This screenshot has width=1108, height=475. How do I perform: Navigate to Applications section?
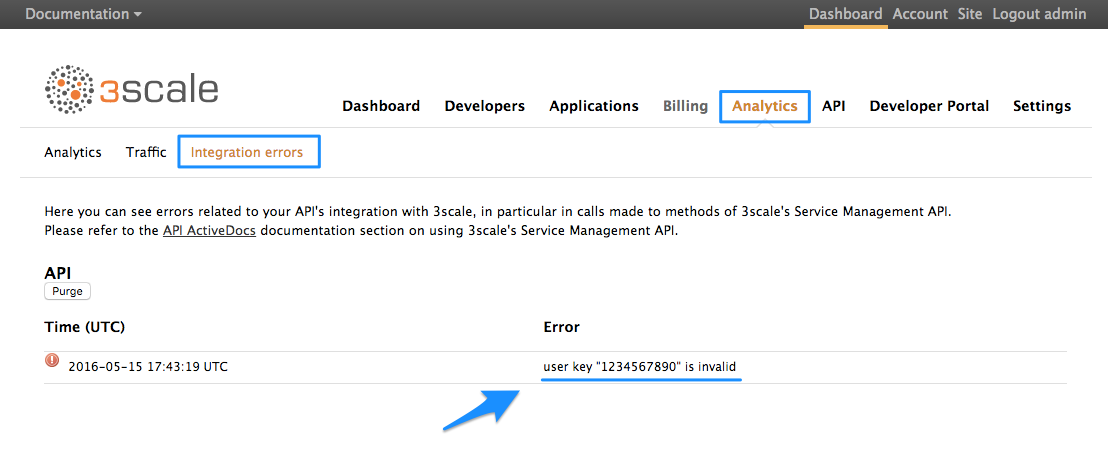point(593,106)
